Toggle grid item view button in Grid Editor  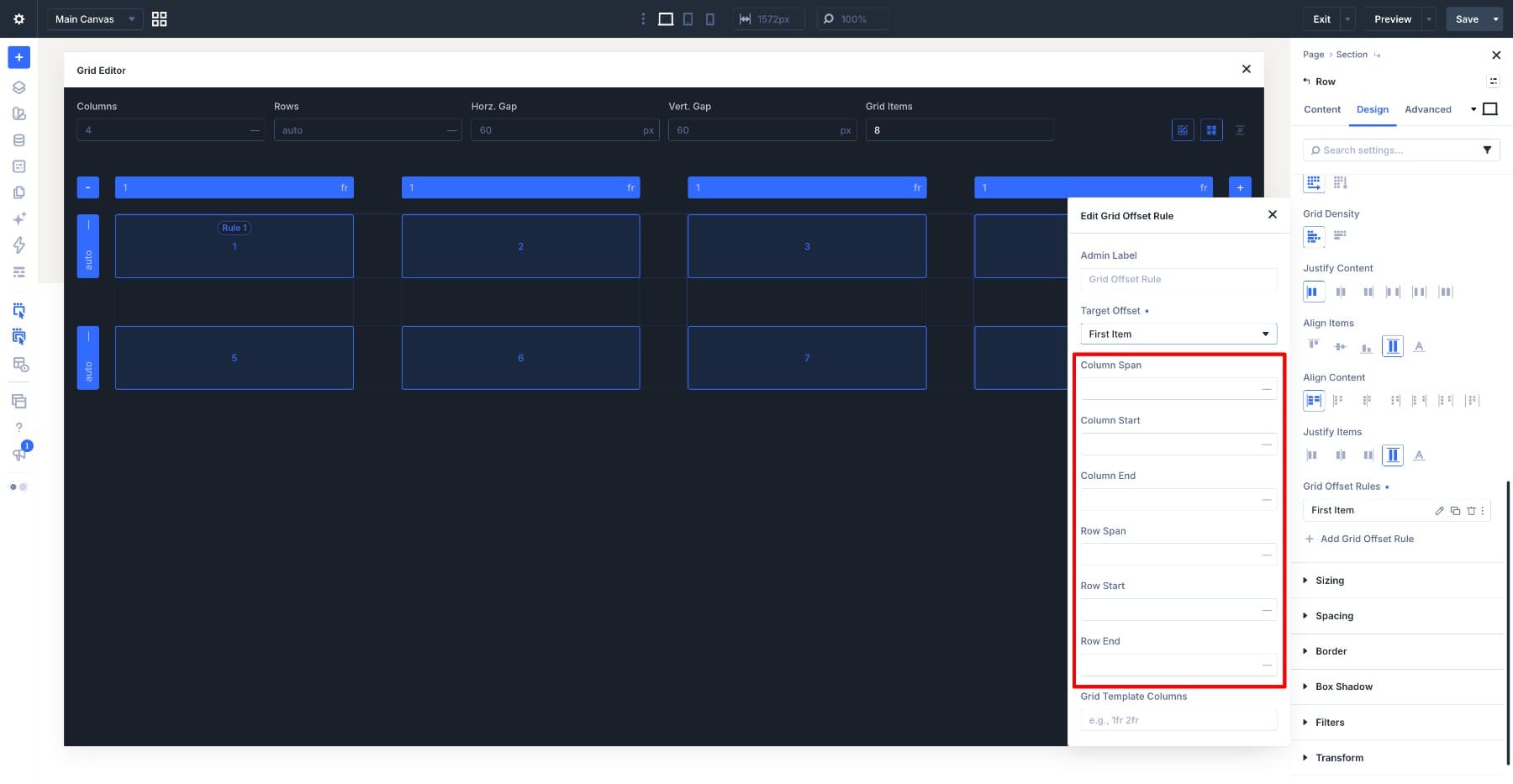point(1211,130)
